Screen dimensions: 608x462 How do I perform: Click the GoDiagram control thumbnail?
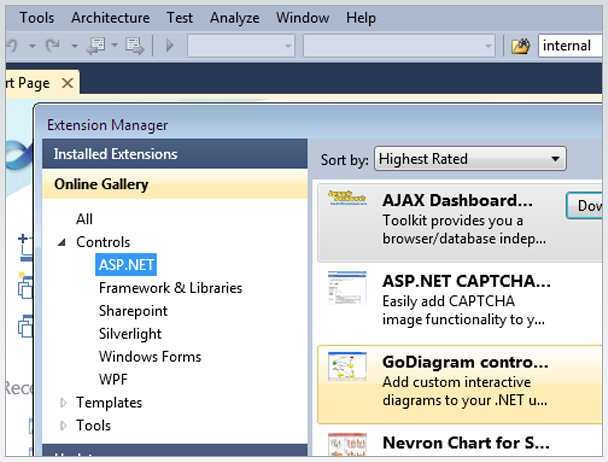[347, 367]
